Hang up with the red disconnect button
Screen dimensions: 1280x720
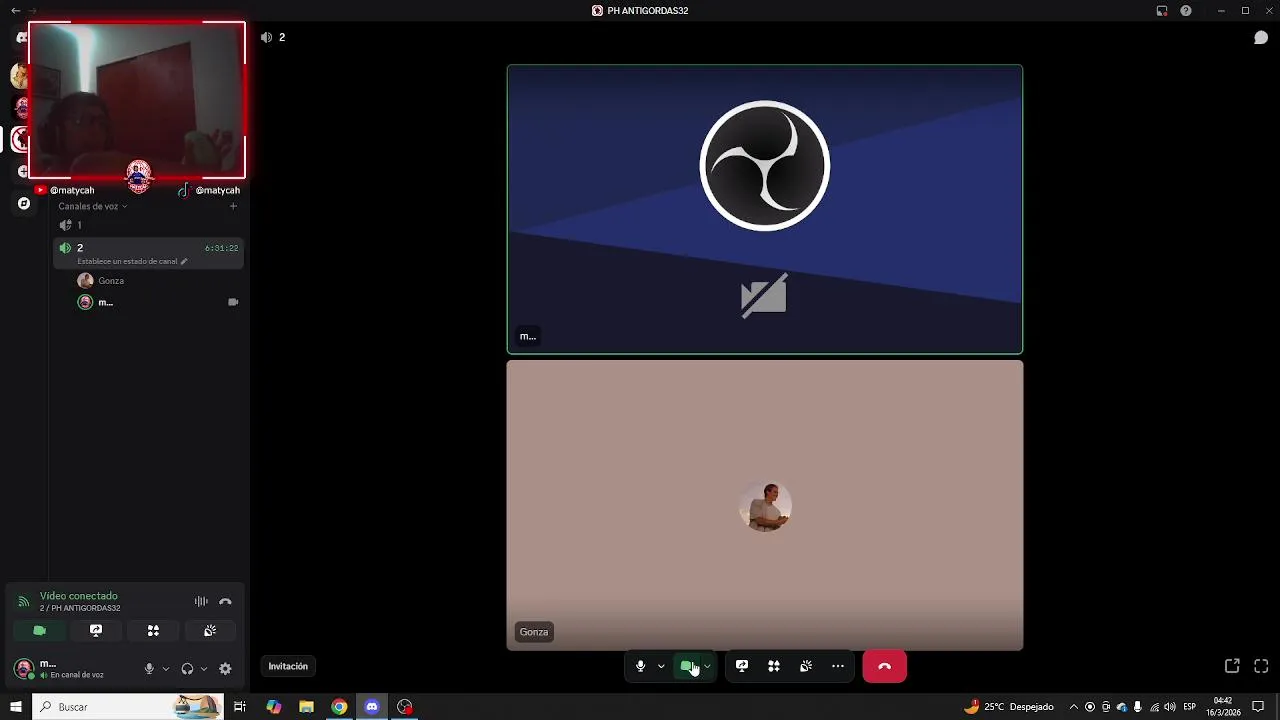[884, 666]
